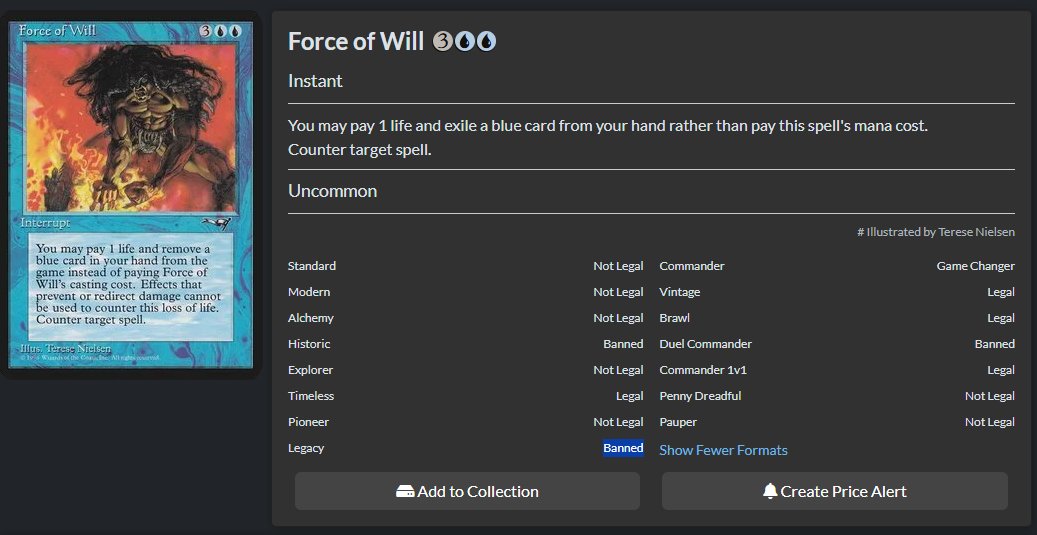Click the Not Legal status next to Pioneer
Viewport: 1037px width, 535px height.
[x=618, y=422]
